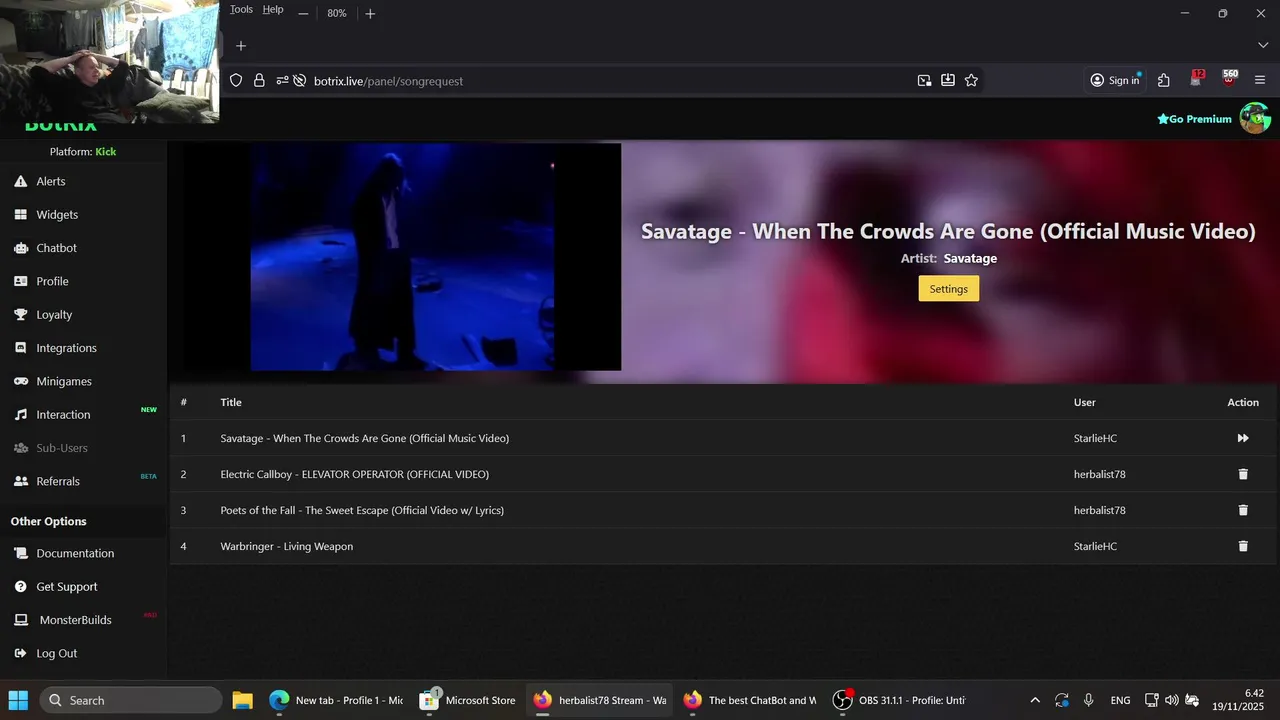Select Warbringer - Living Weapon title
The width and height of the screenshot is (1280, 720).
(x=287, y=546)
